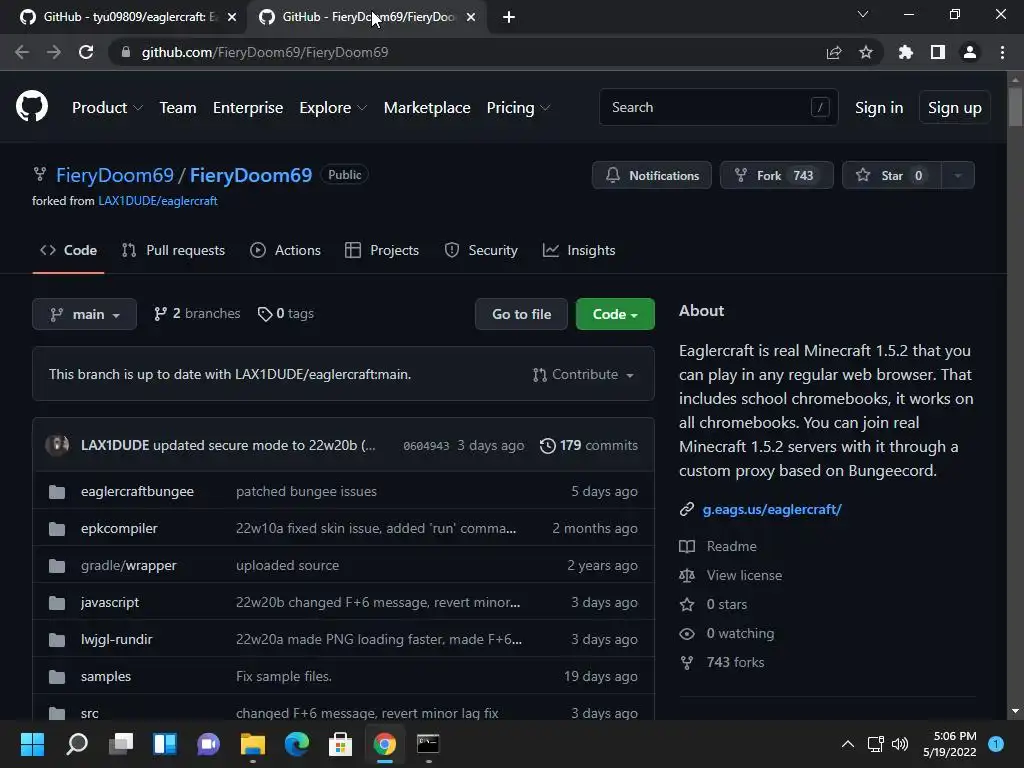Launch Microsoft Edge from the taskbar
The image size is (1024, 768).
296,744
